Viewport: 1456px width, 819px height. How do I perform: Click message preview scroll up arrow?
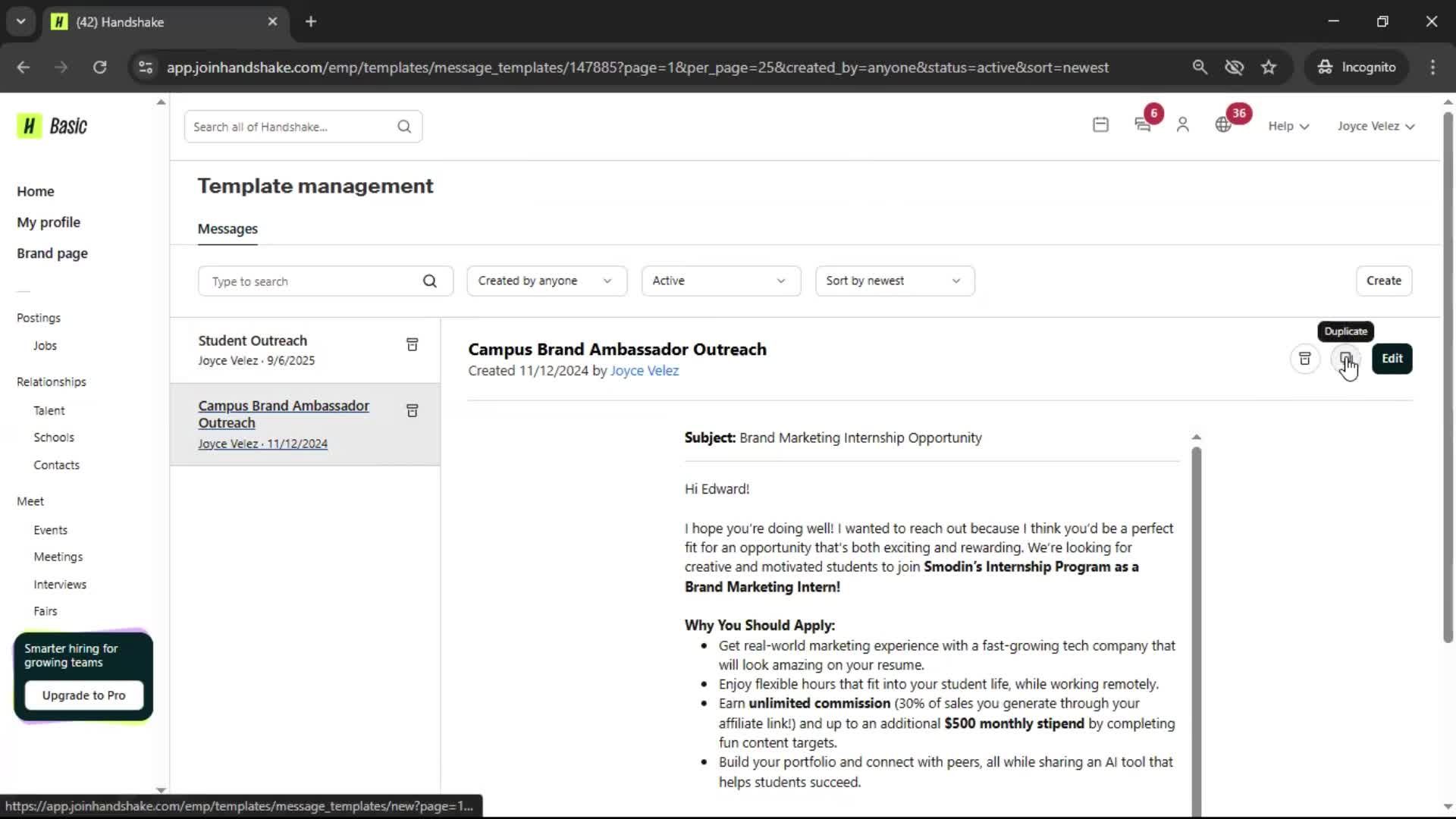click(1196, 437)
